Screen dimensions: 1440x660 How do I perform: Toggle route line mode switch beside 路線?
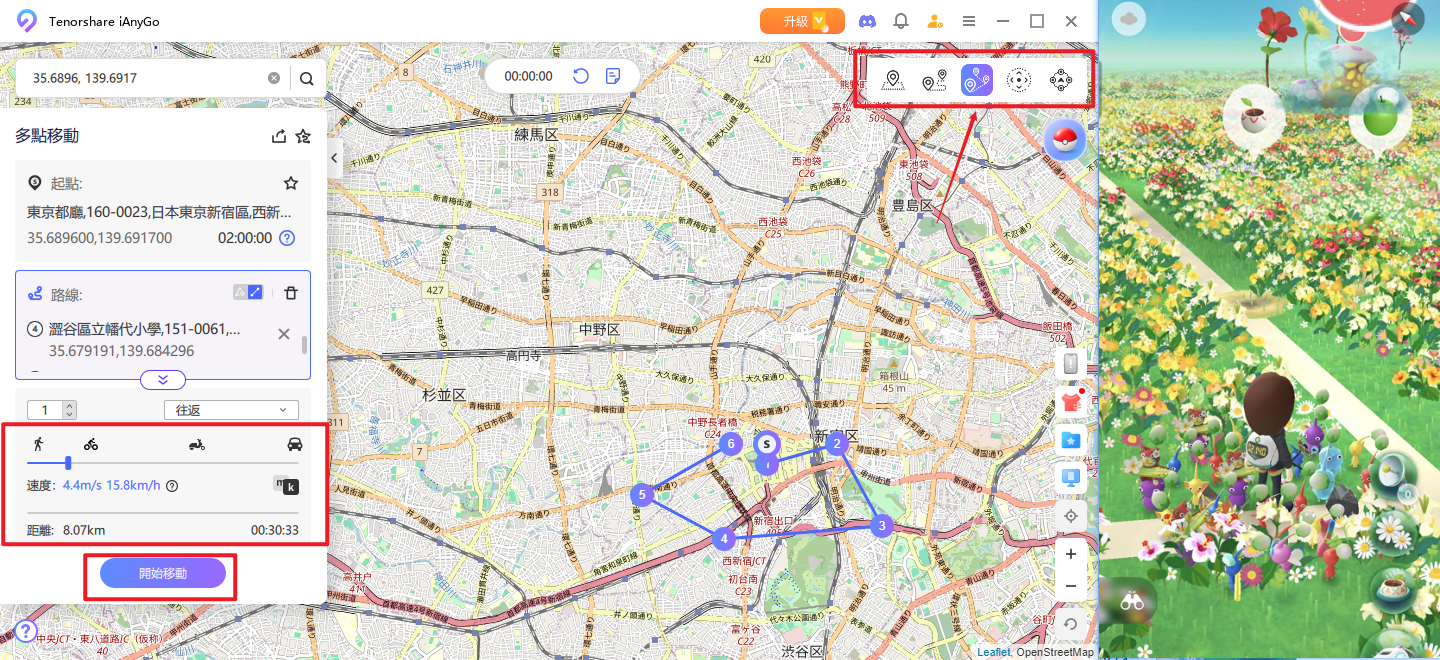[x=248, y=292]
